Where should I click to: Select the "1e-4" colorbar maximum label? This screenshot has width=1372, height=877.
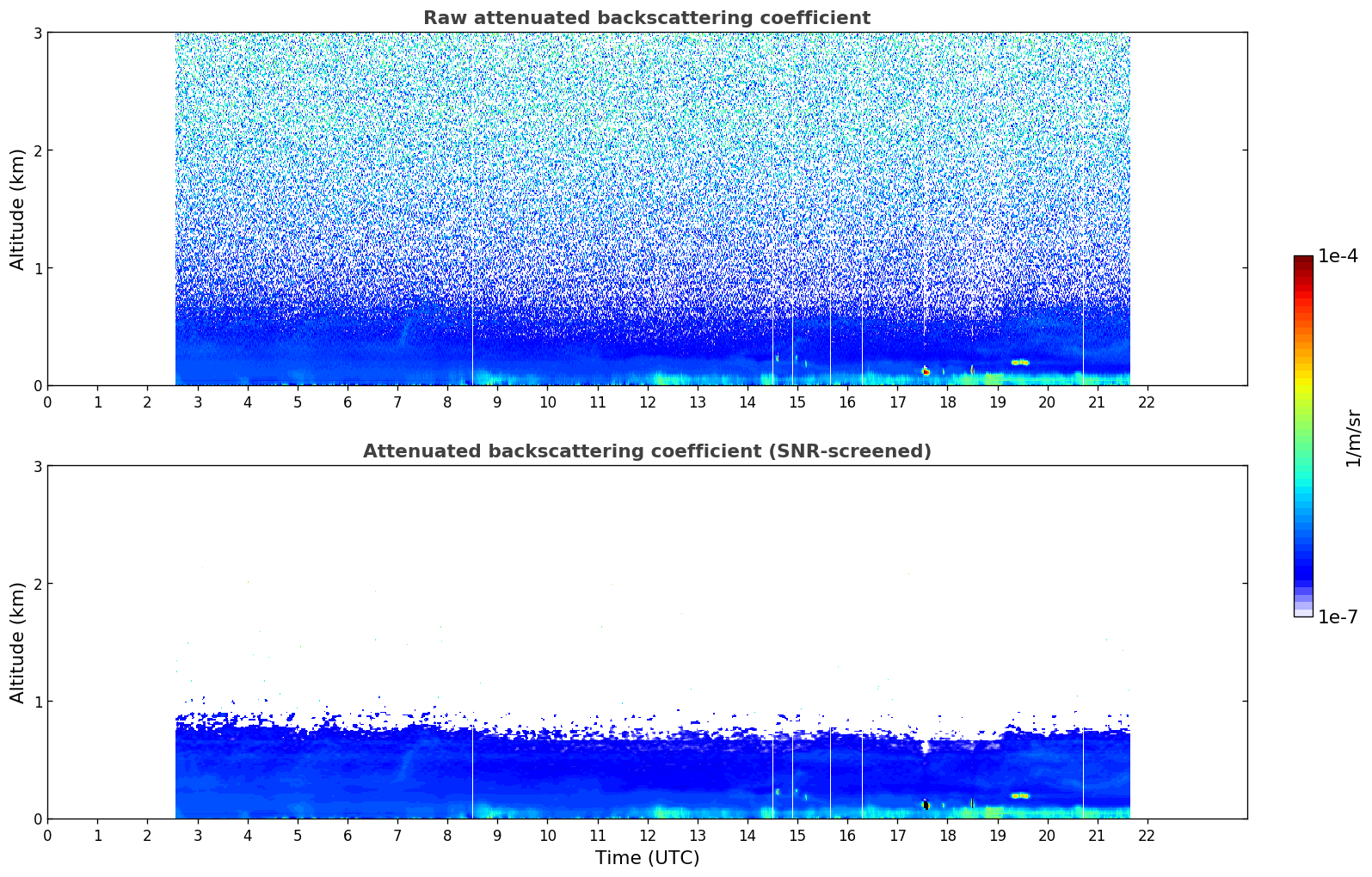tap(1338, 256)
